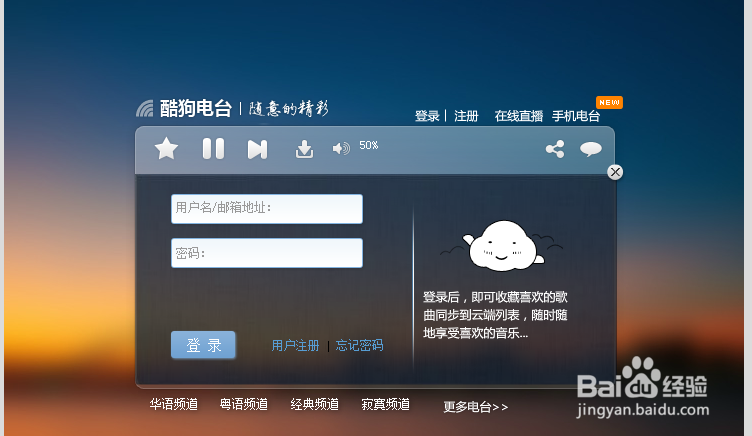
Task: Expand 更多电台>> more stations
Action: click(475, 407)
